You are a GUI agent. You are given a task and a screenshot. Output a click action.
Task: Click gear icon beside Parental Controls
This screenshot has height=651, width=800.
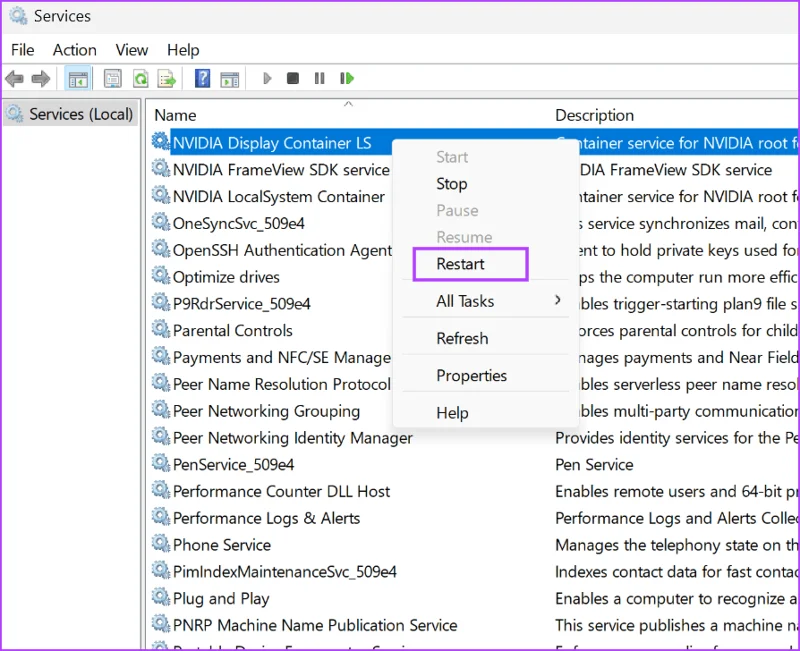tap(161, 329)
